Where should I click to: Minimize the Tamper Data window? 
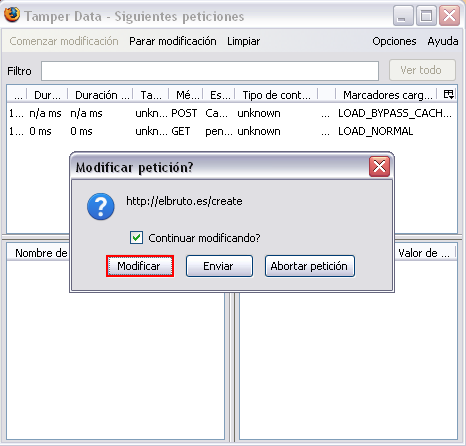point(403,15)
